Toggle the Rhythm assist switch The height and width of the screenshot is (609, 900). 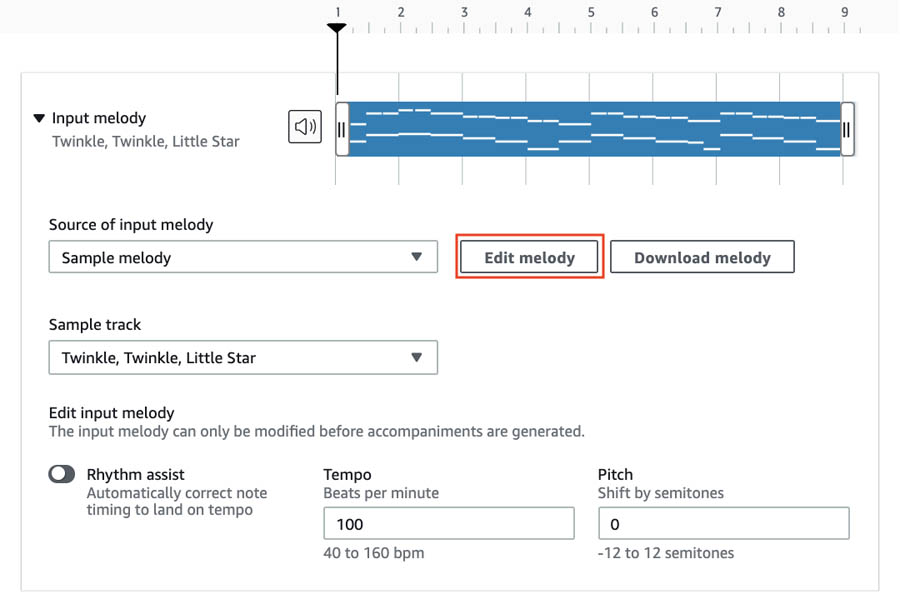(x=62, y=474)
